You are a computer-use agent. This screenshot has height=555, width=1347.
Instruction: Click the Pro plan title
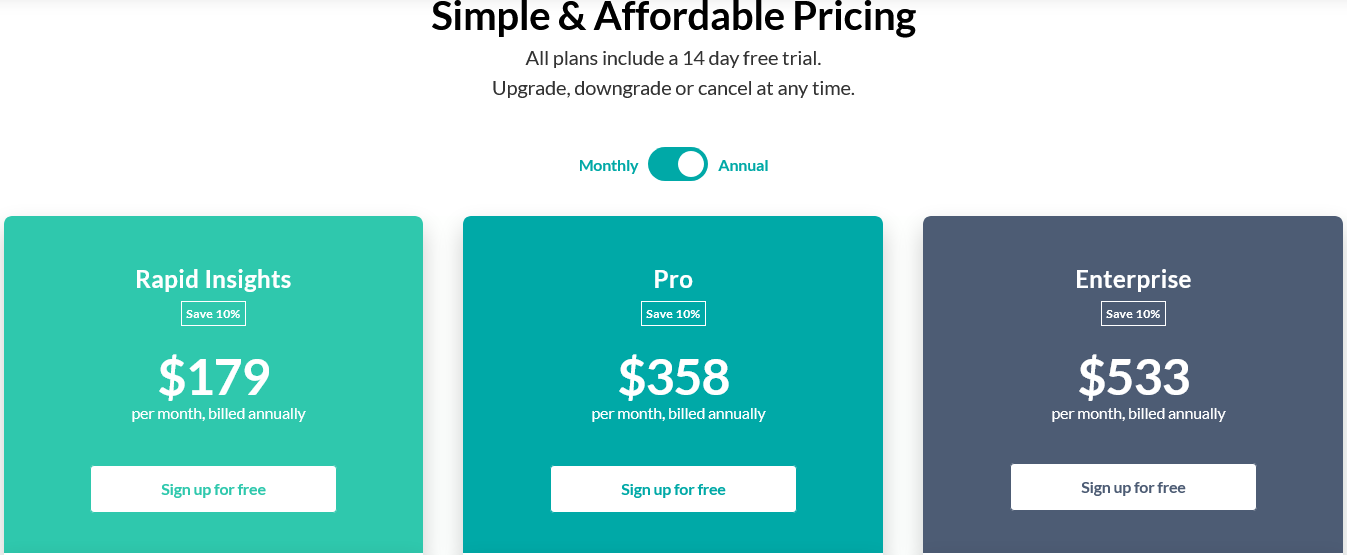[673, 279]
